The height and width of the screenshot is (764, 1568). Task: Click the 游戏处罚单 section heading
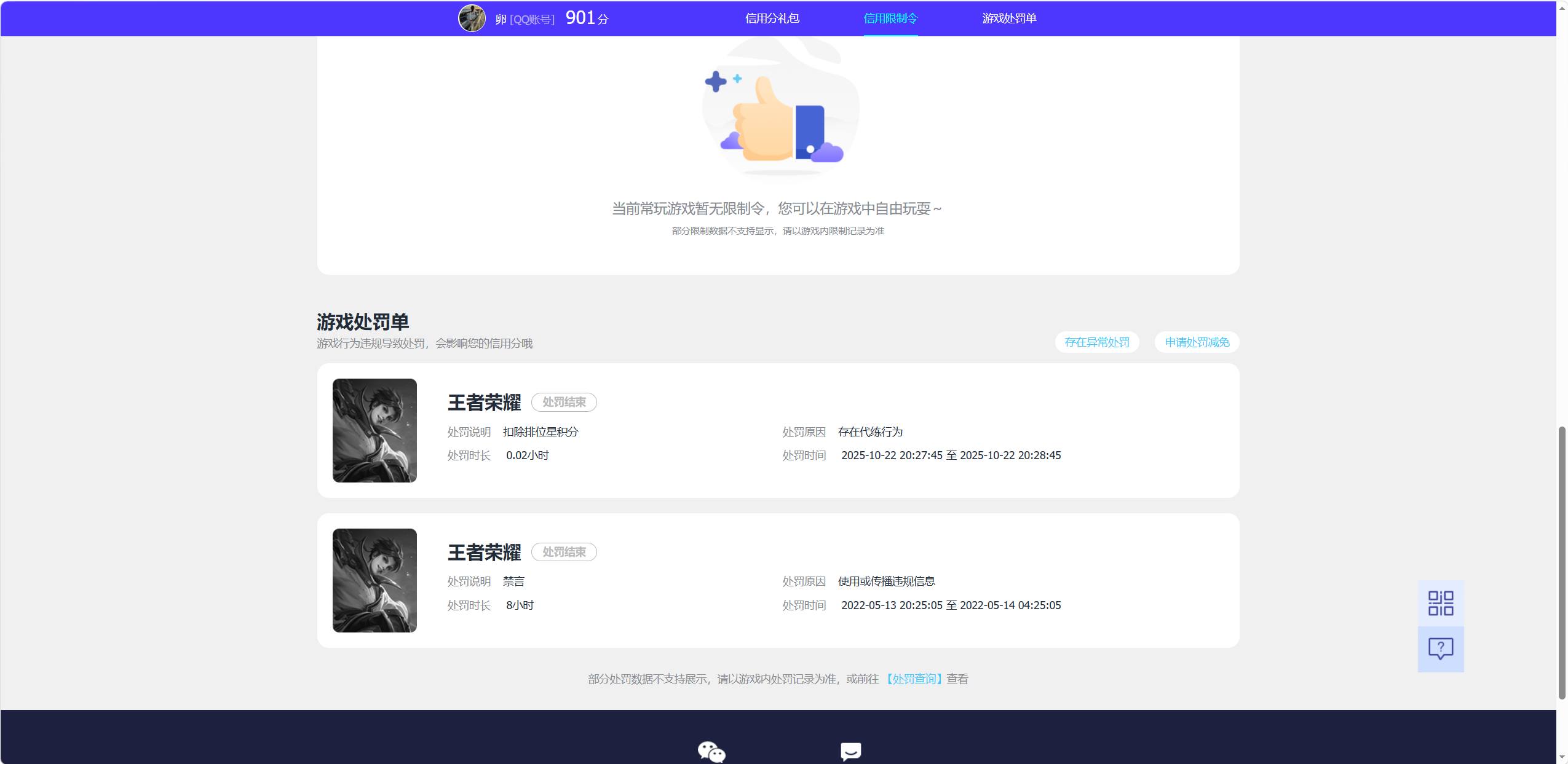(x=363, y=321)
